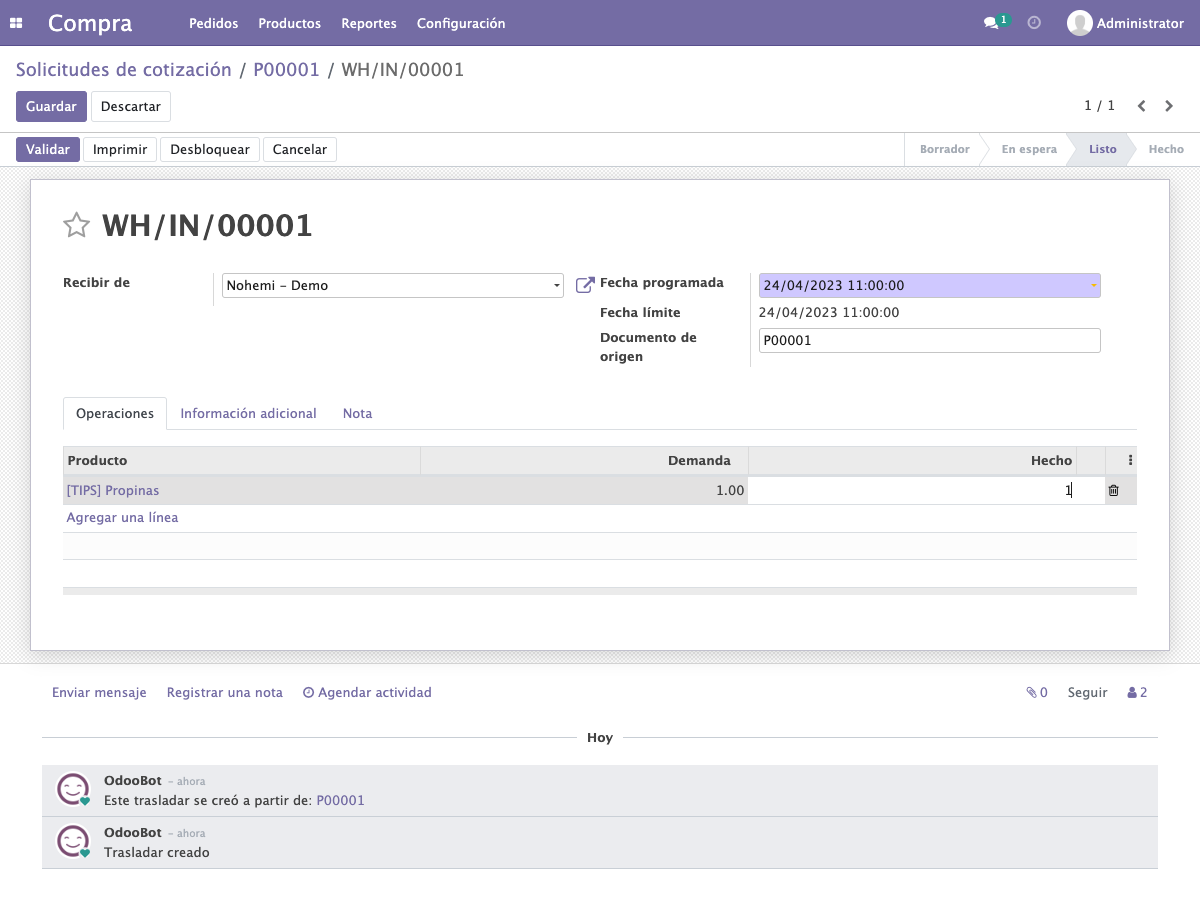1200x900 pixels.
Task: Select the En espera status stage
Action: tap(1029, 149)
